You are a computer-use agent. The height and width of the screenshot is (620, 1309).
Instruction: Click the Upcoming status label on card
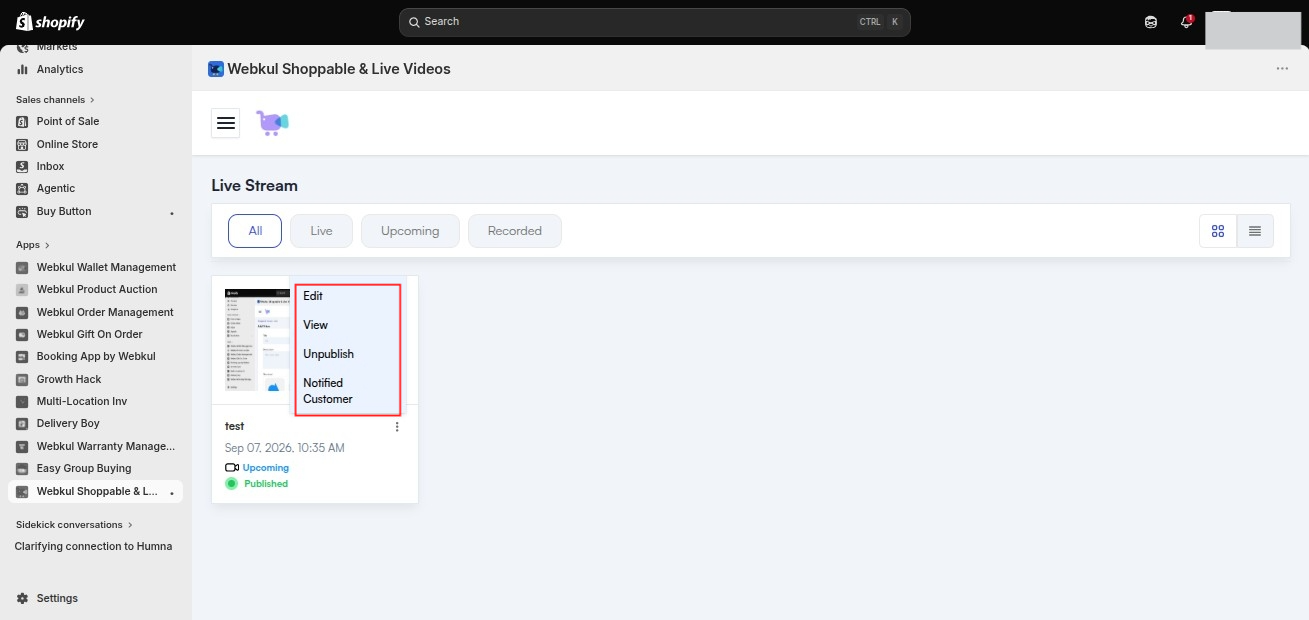(x=266, y=468)
